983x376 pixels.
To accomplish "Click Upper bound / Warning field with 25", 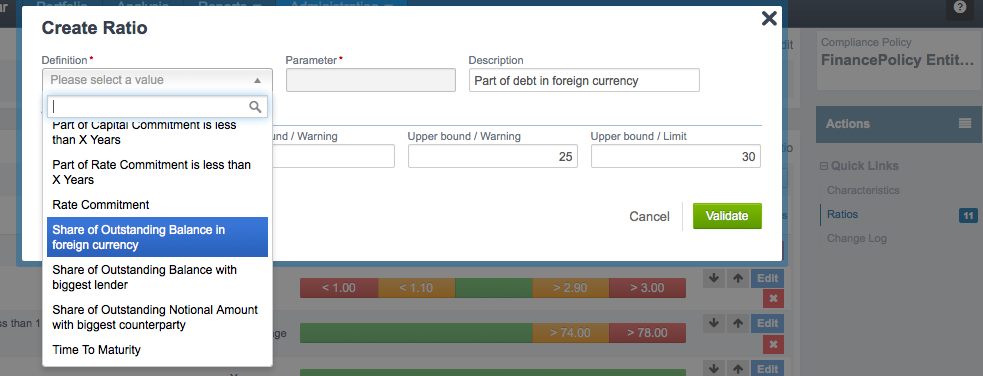I will click(x=493, y=156).
